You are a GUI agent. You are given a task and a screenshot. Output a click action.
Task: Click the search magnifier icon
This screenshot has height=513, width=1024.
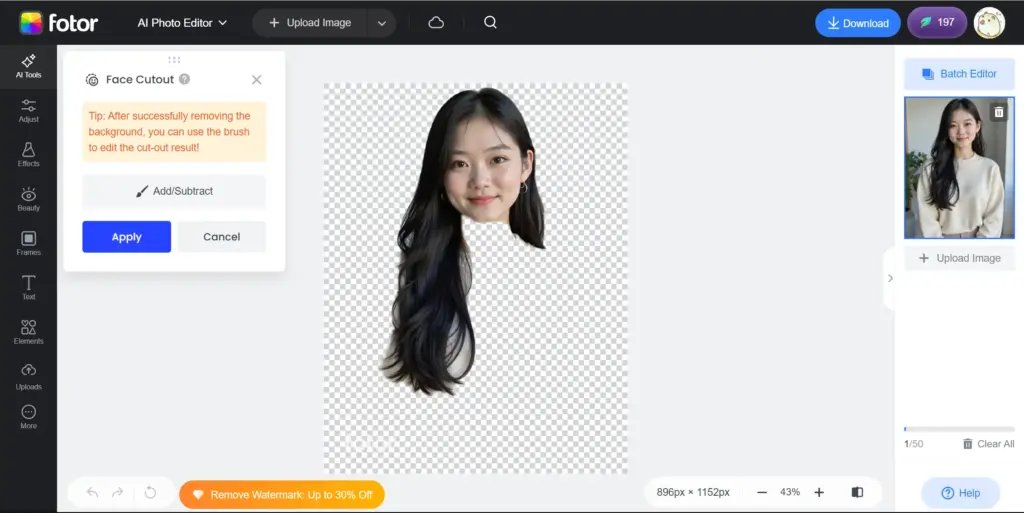click(x=490, y=22)
